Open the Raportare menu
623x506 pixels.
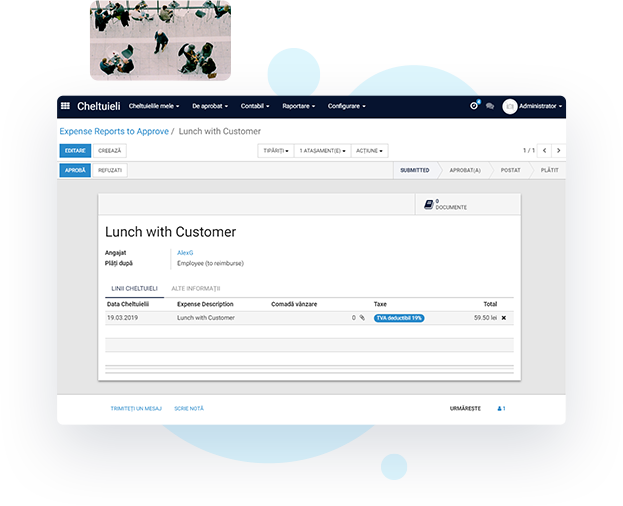pyautogui.click(x=298, y=106)
